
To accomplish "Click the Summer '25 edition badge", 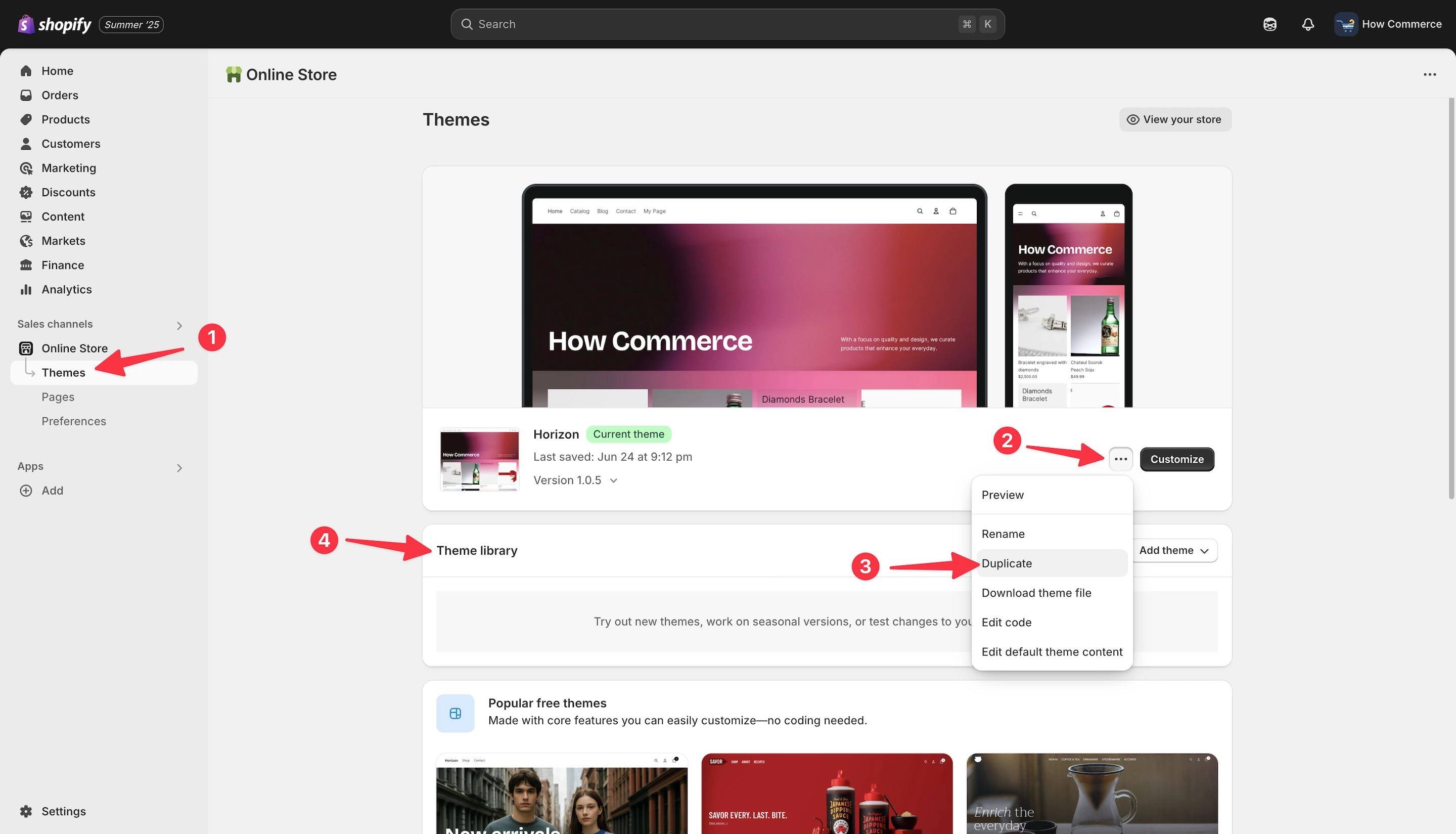I will coord(131,24).
